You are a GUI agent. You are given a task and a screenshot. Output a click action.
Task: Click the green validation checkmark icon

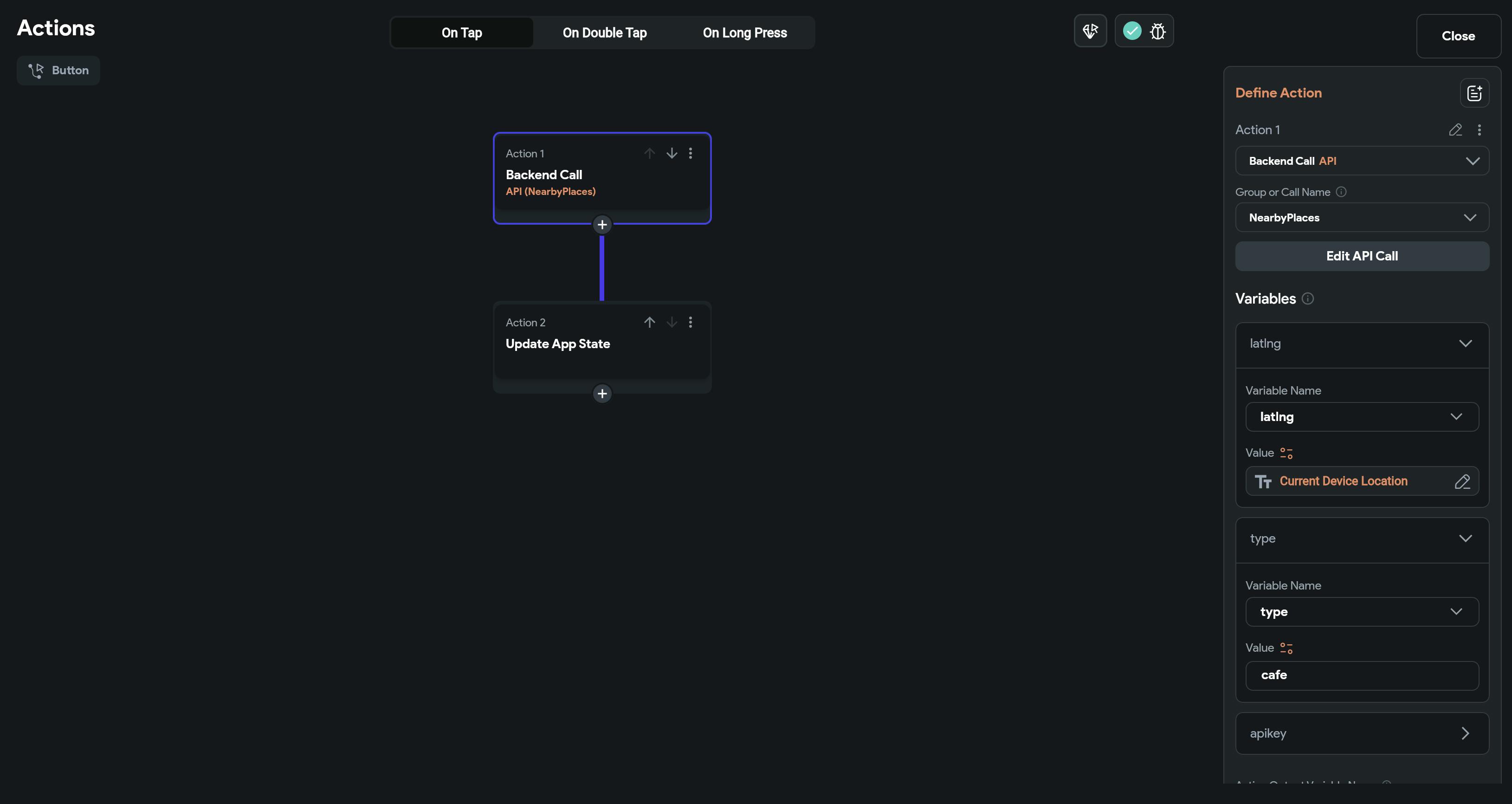(1131, 31)
